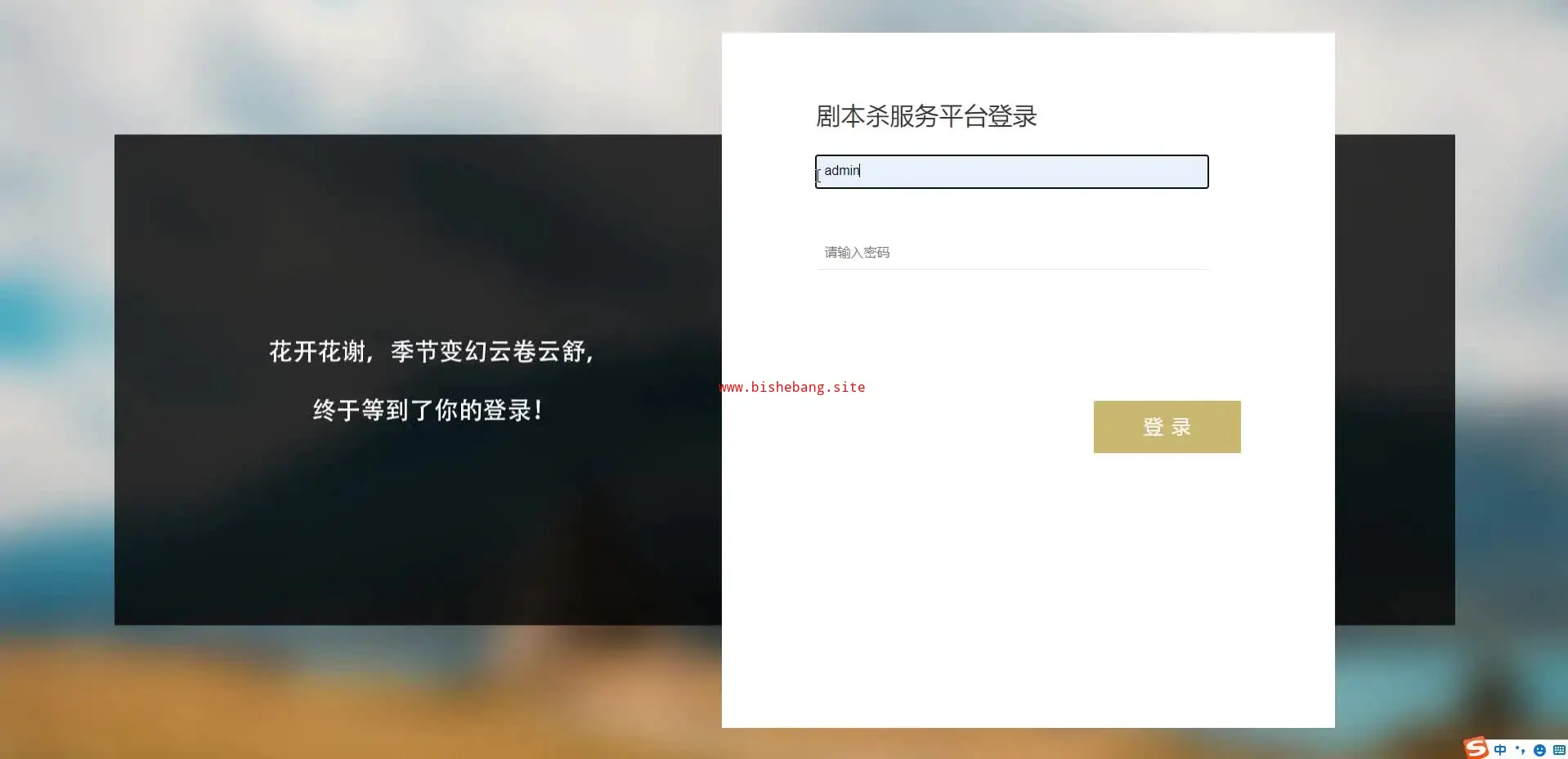This screenshot has width=1568, height=759.
Task: Place cursor right after the admin text
Action: (x=861, y=171)
